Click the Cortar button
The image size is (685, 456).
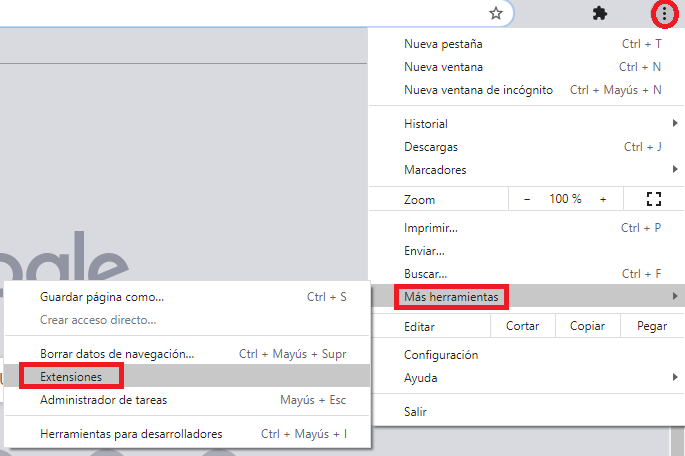[522, 326]
